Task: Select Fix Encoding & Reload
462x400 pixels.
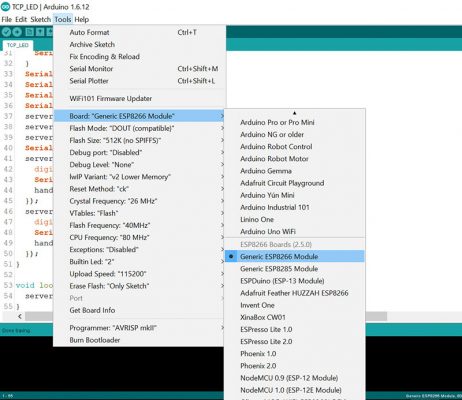Action: [139, 57]
